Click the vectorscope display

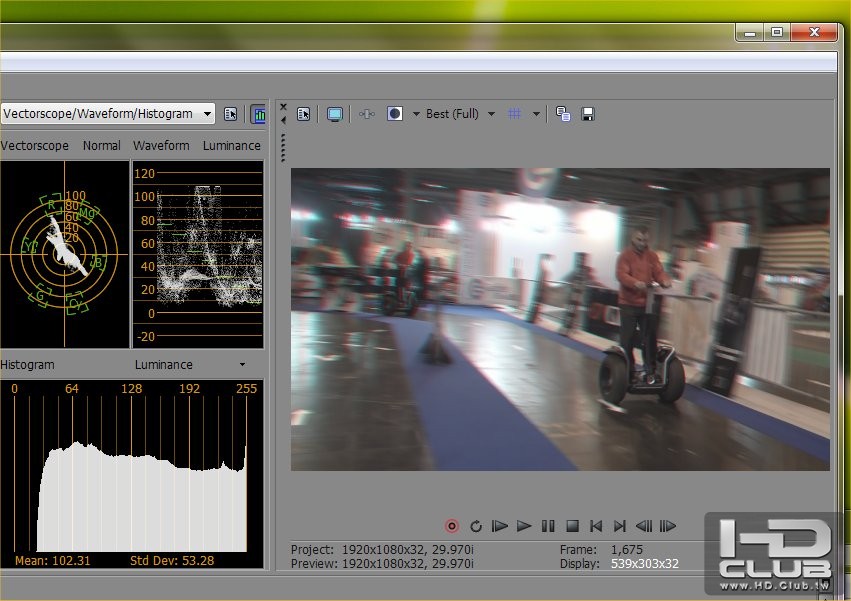point(65,254)
